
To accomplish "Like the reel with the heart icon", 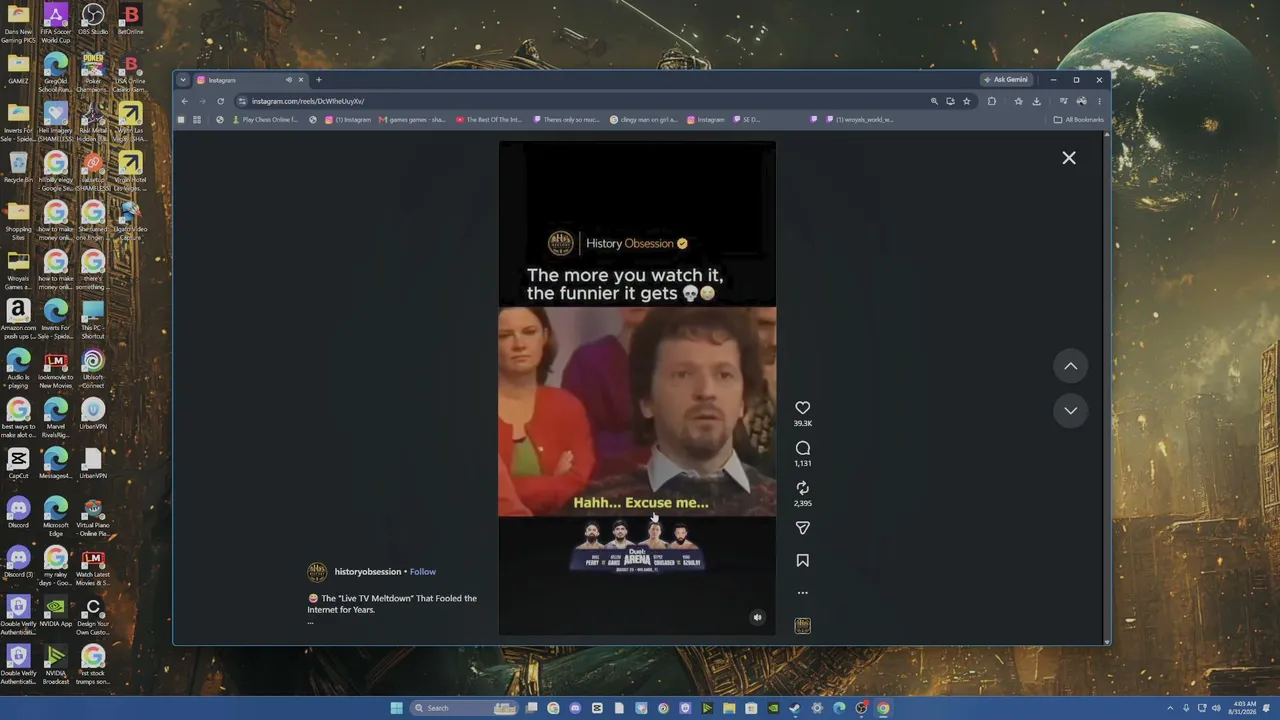I will coord(802,408).
